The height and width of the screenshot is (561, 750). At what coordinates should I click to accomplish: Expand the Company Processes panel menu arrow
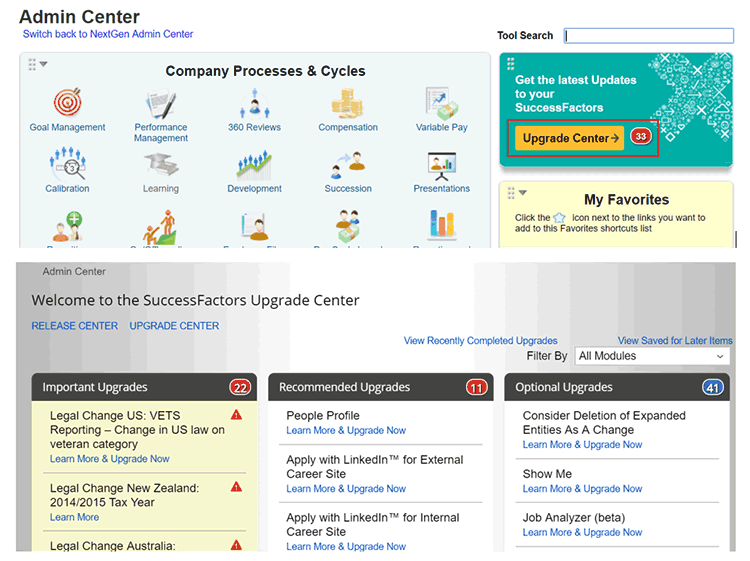[x=44, y=64]
